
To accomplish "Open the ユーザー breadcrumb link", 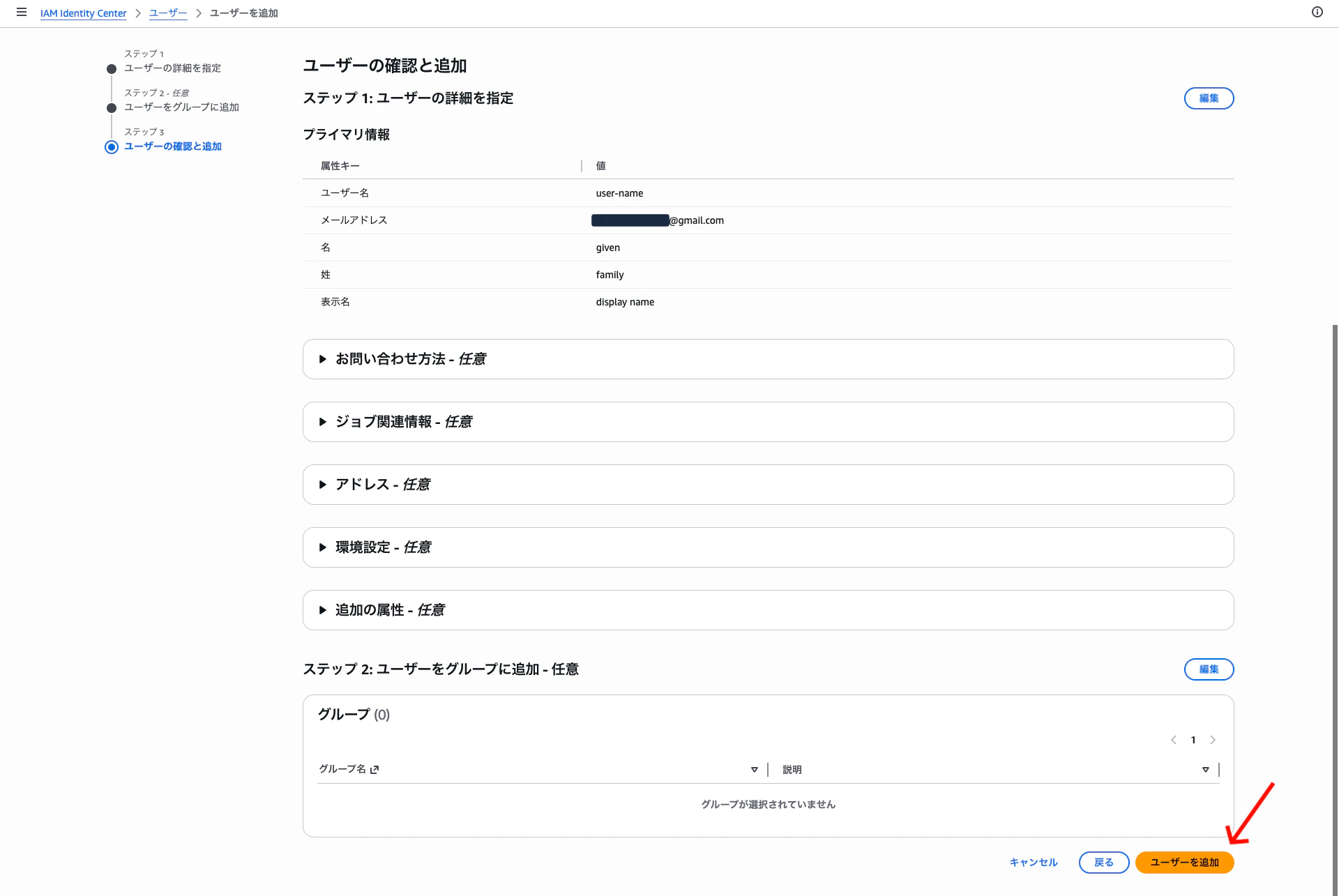I will tap(167, 13).
